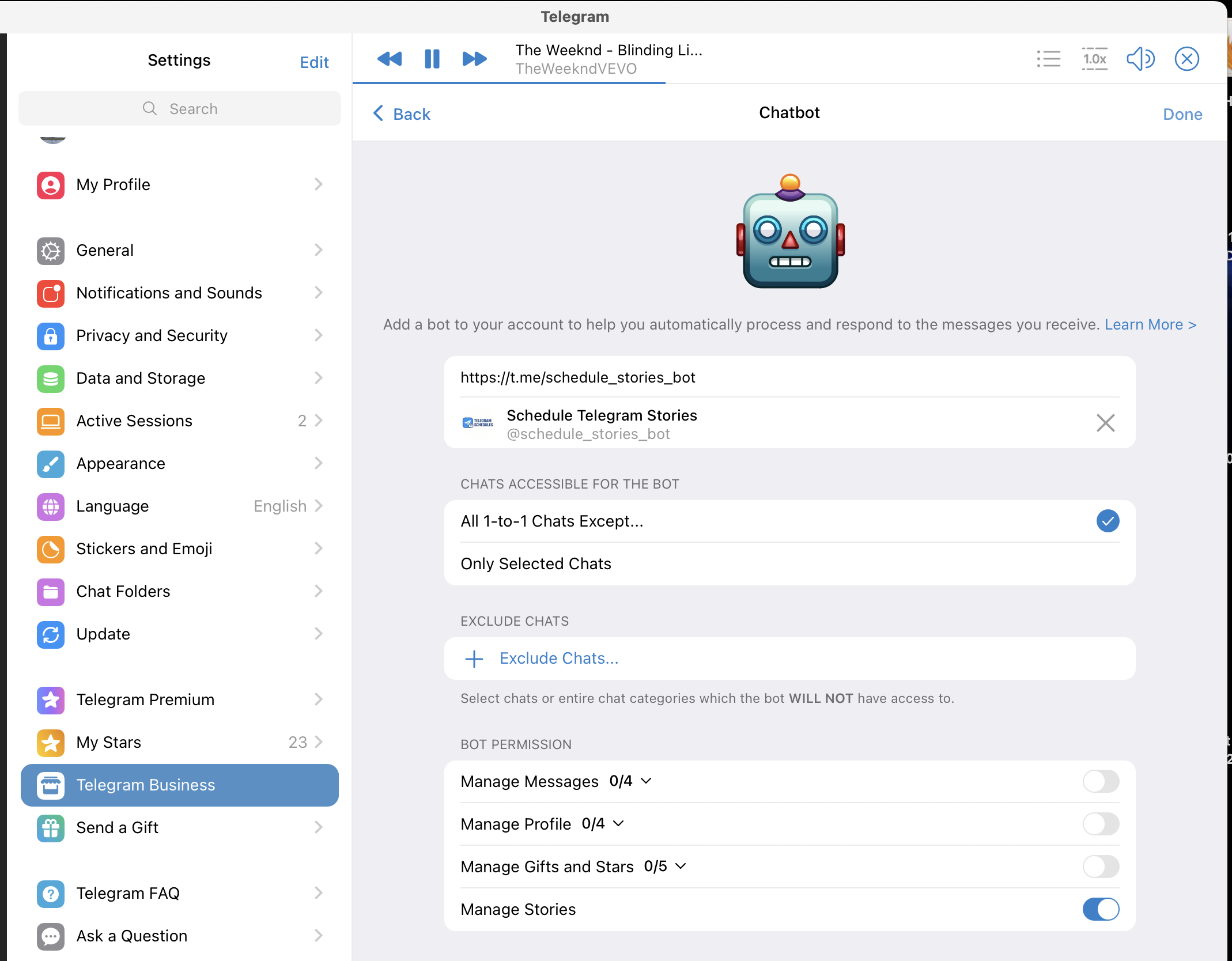Image resolution: width=1232 pixels, height=961 pixels.
Task: Click the Telegram FAQ label text
Action: (x=128, y=894)
